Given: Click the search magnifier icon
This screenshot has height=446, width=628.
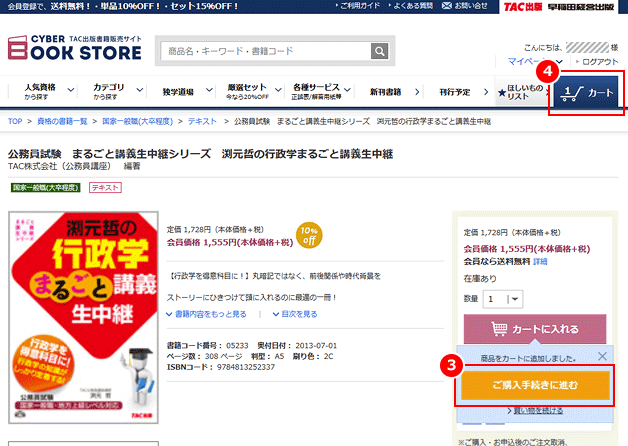Looking at the screenshot, I should 379,51.
